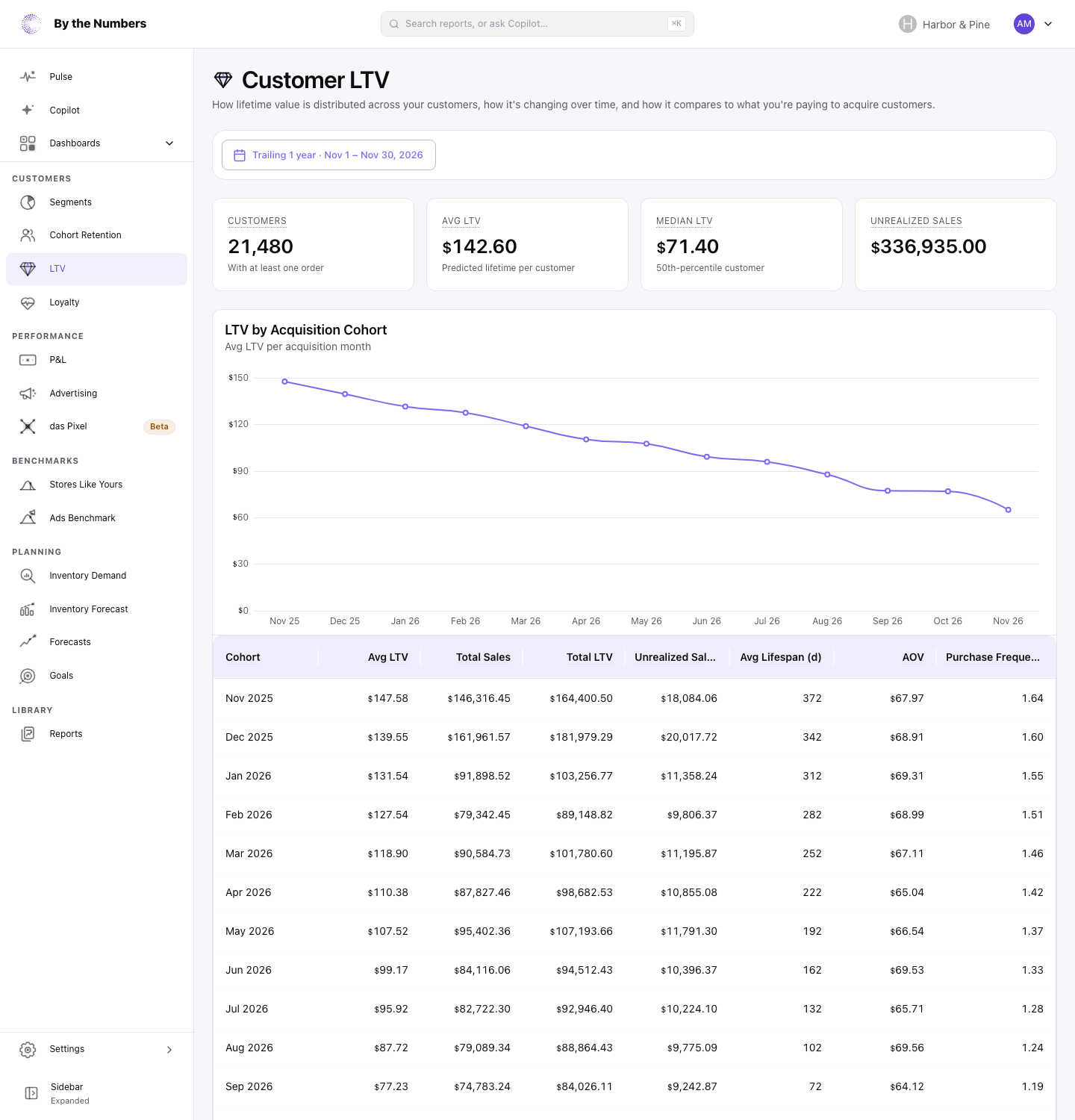Click the 21,480 customers value

(261, 246)
